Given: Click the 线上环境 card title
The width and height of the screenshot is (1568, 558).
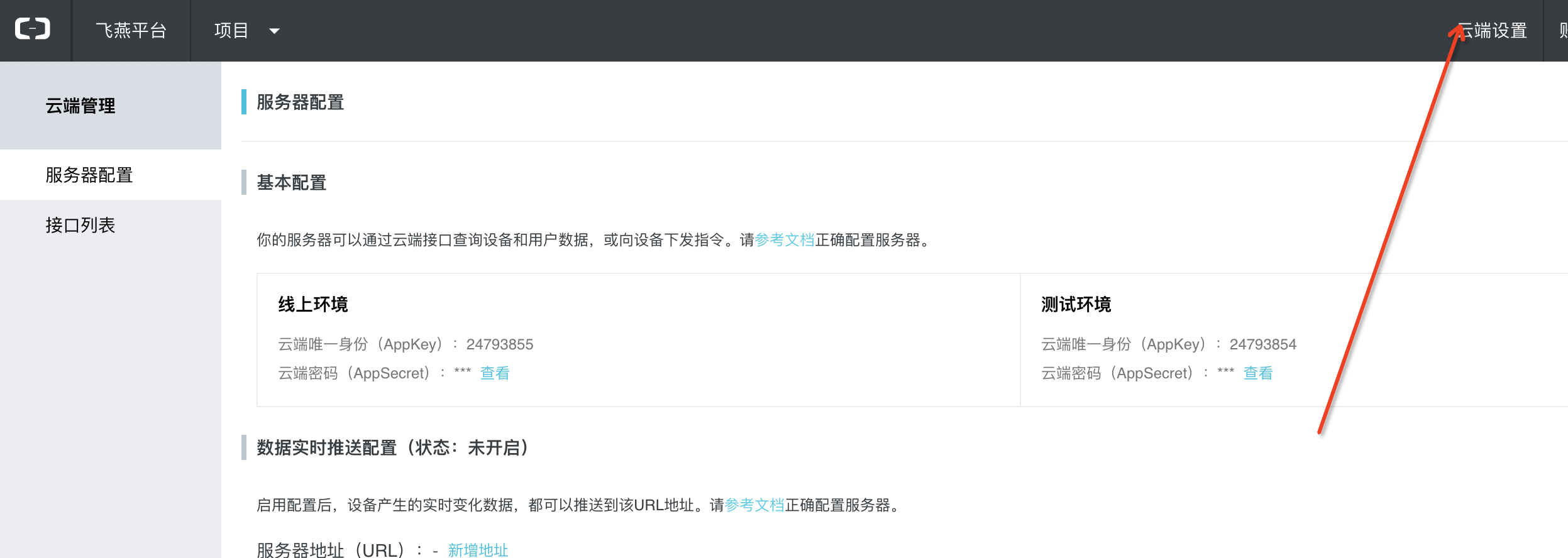Looking at the screenshot, I should tap(313, 305).
